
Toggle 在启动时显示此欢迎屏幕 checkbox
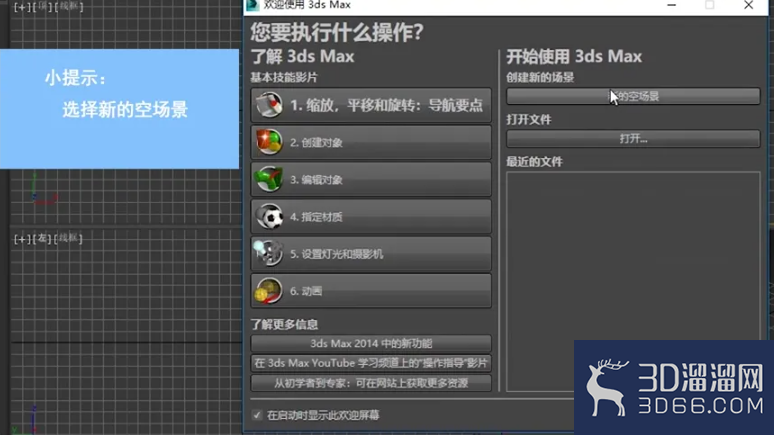click(257, 415)
